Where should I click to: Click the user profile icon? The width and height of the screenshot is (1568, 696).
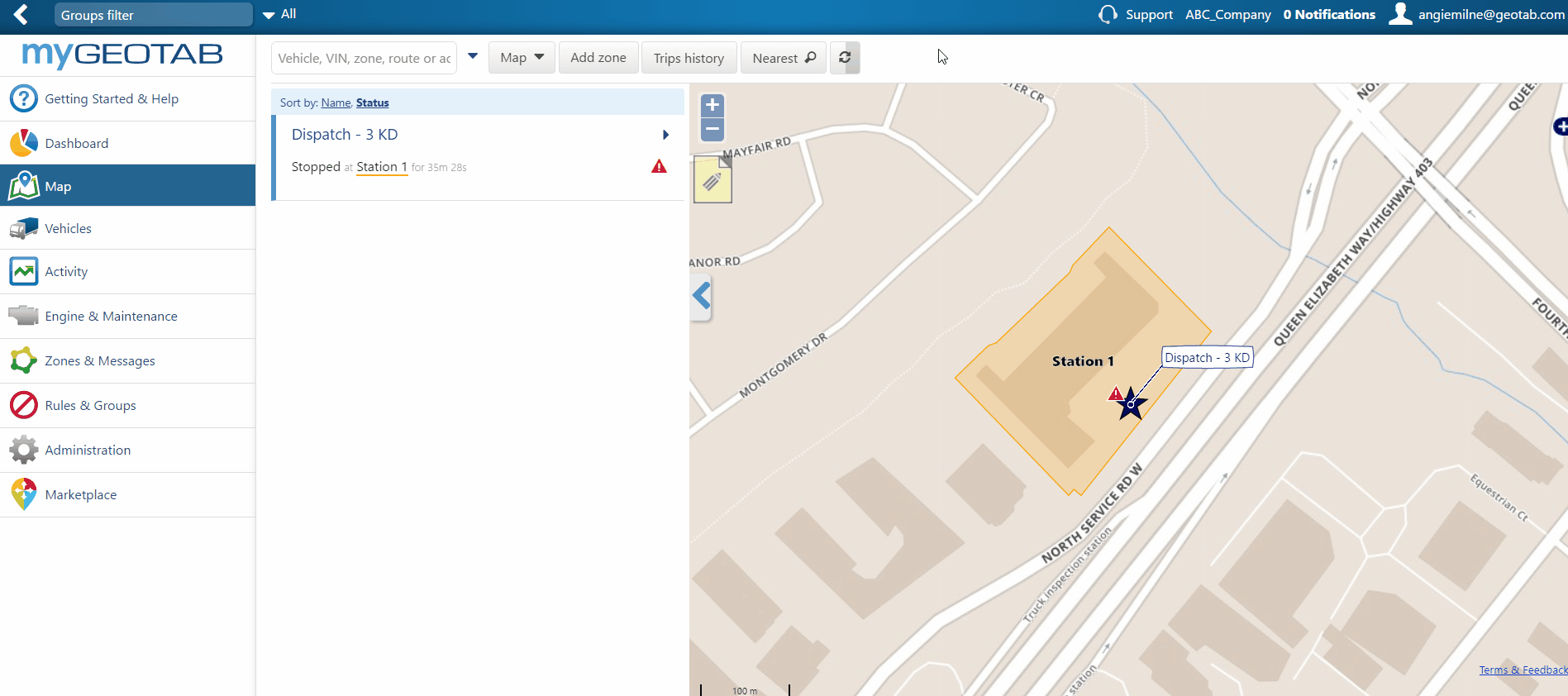(x=1399, y=14)
